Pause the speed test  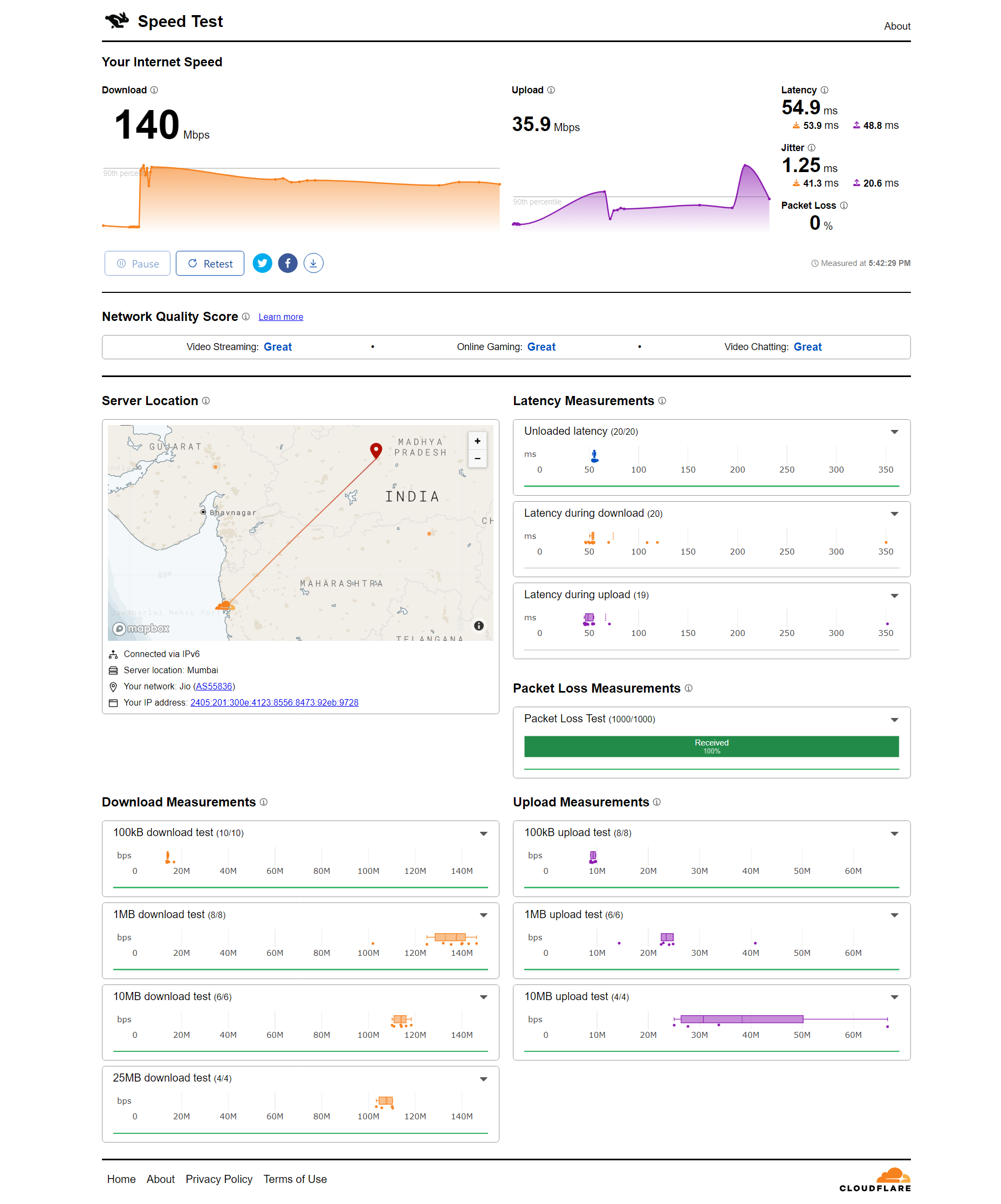137,264
